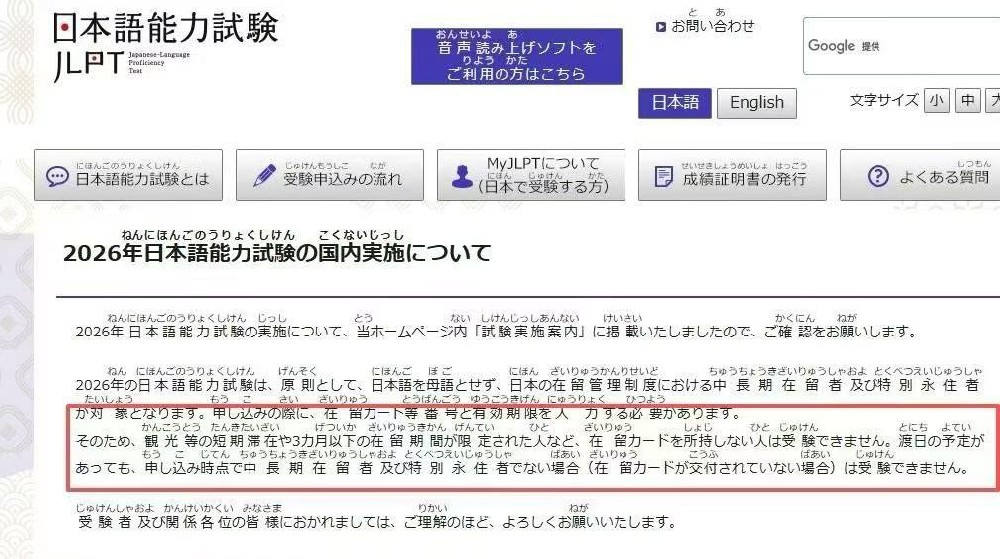Image resolution: width=1000 pixels, height=559 pixels.
Task: Switch the site language to English
Action: pos(756,103)
